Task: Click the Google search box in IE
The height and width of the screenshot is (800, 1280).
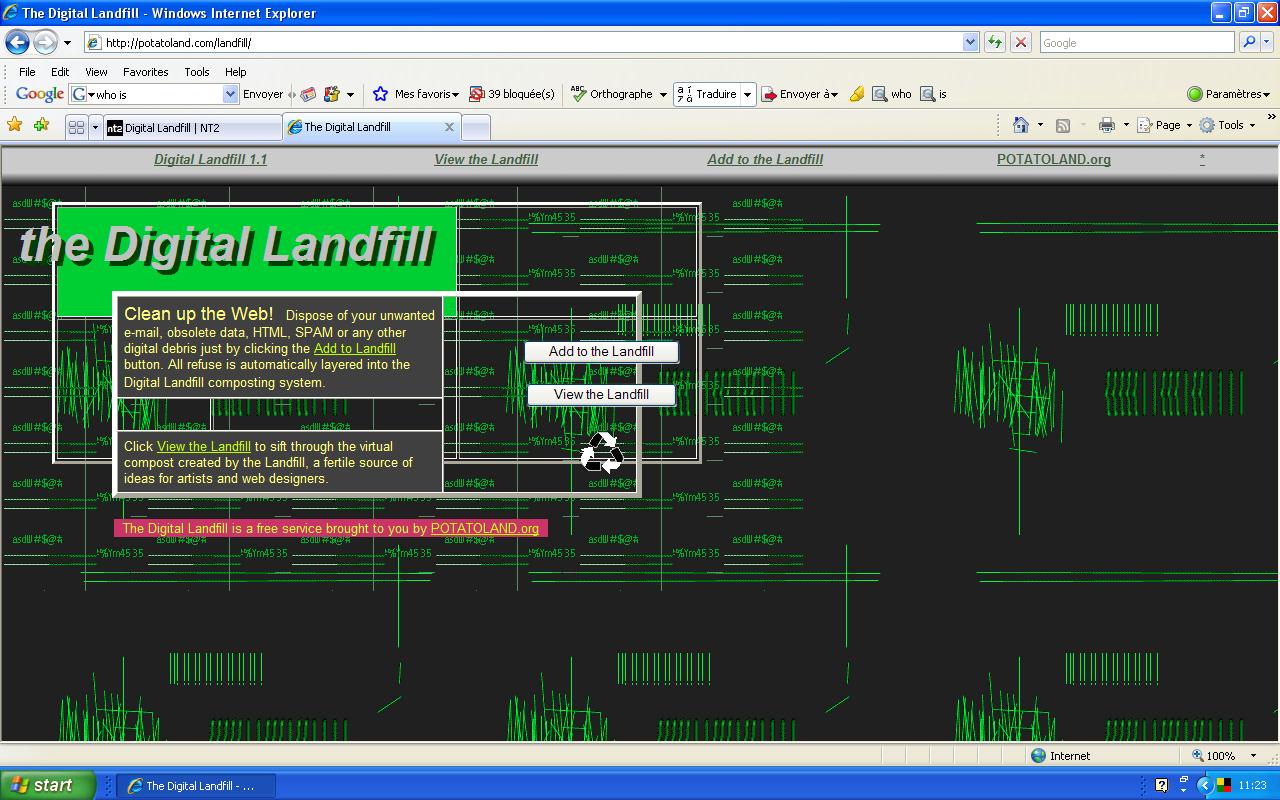Action: (x=1136, y=42)
